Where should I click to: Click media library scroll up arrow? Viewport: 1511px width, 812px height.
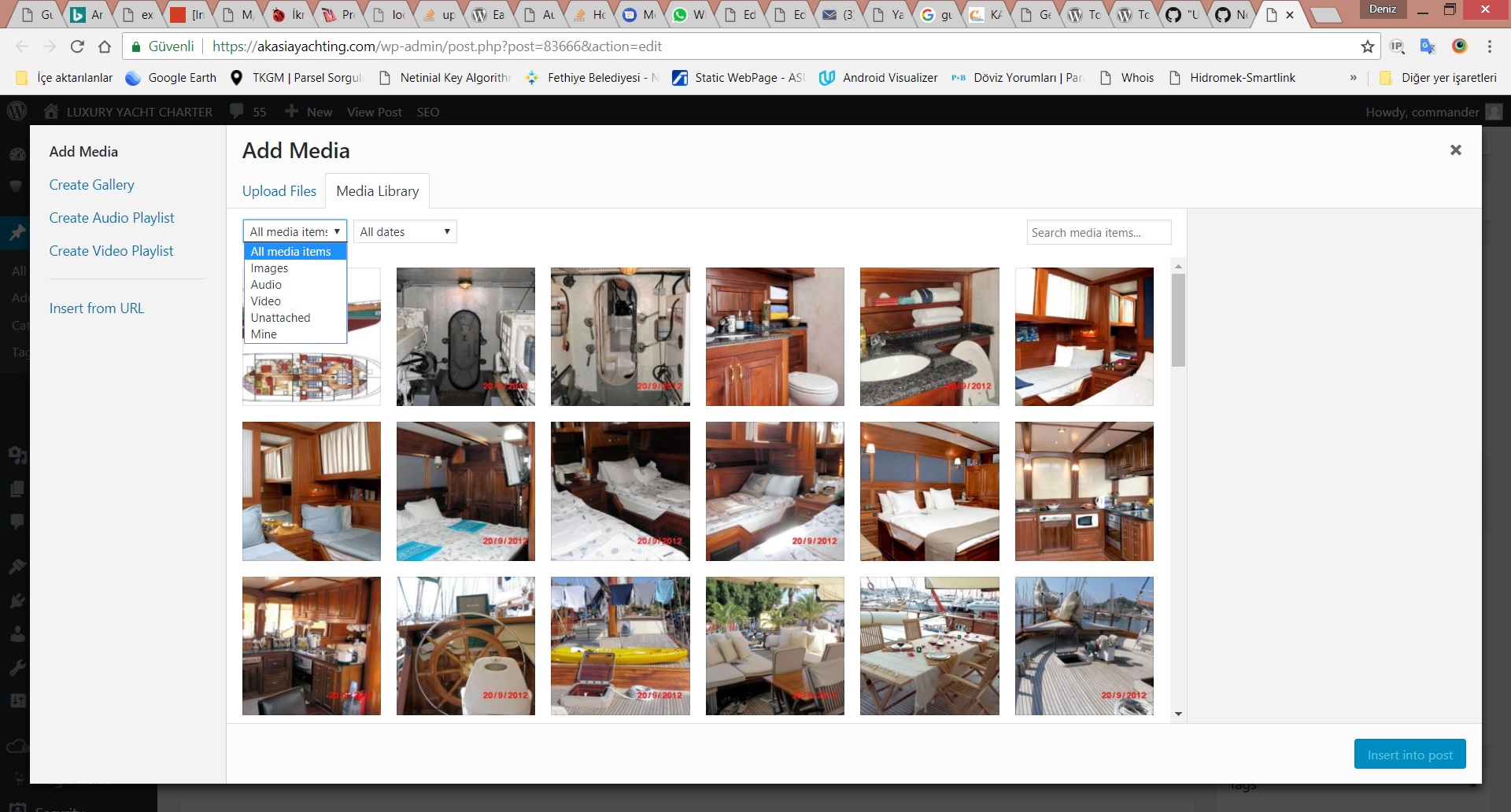(x=1178, y=267)
